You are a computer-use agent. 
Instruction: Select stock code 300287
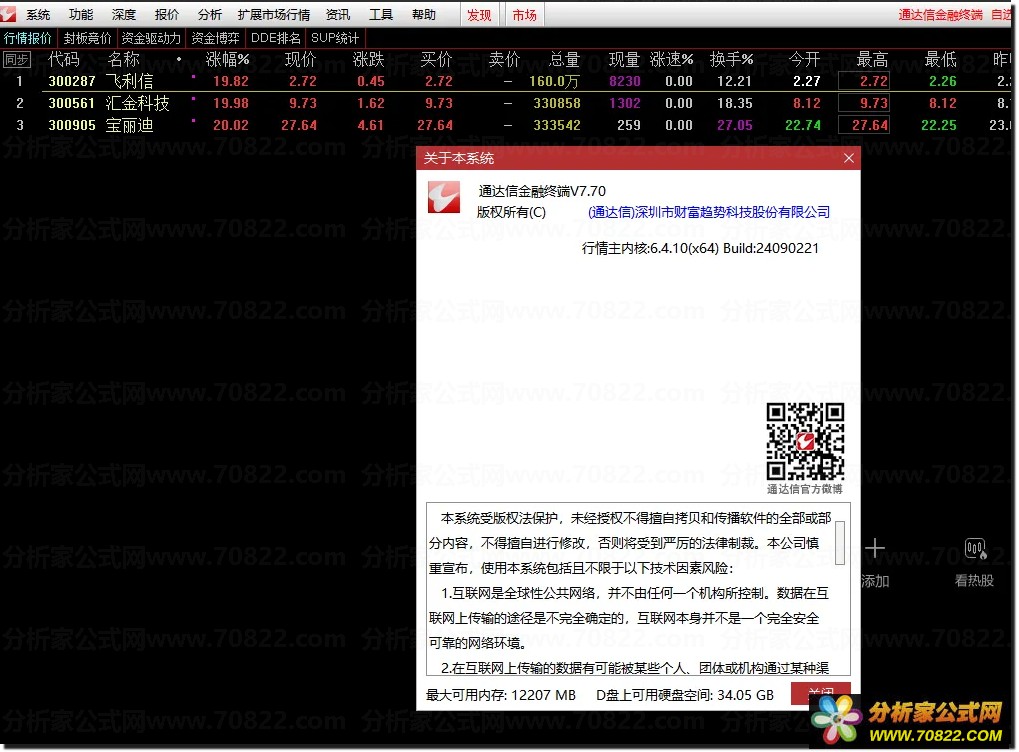pyautogui.click(x=71, y=81)
